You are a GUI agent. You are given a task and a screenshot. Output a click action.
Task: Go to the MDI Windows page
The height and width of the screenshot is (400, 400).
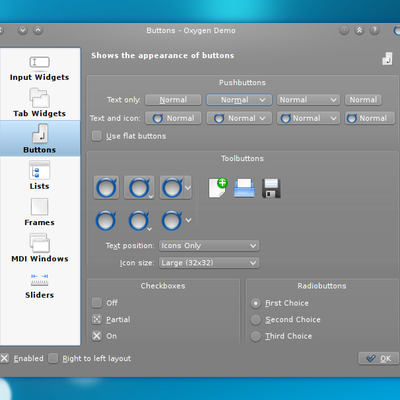coord(40,248)
